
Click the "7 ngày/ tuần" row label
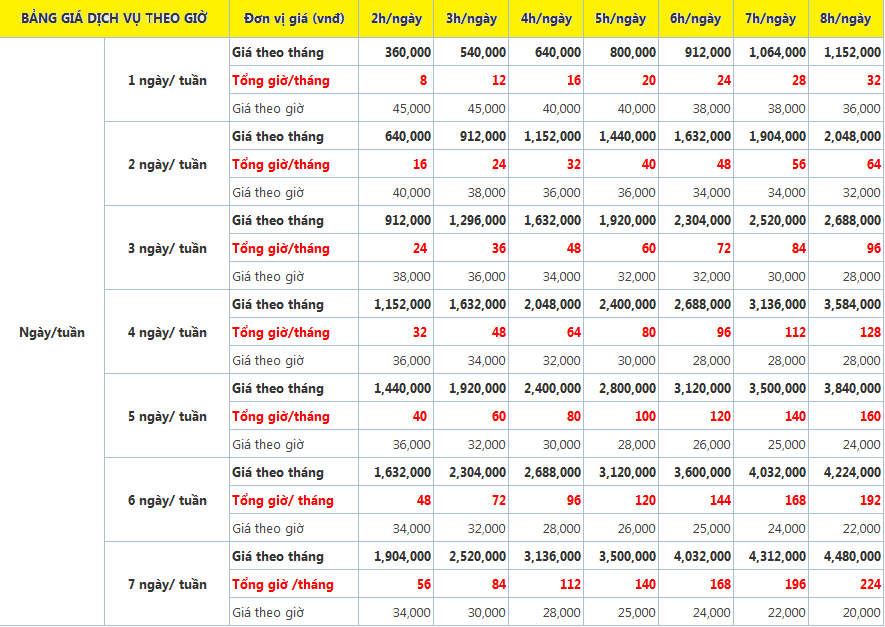(167, 584)
